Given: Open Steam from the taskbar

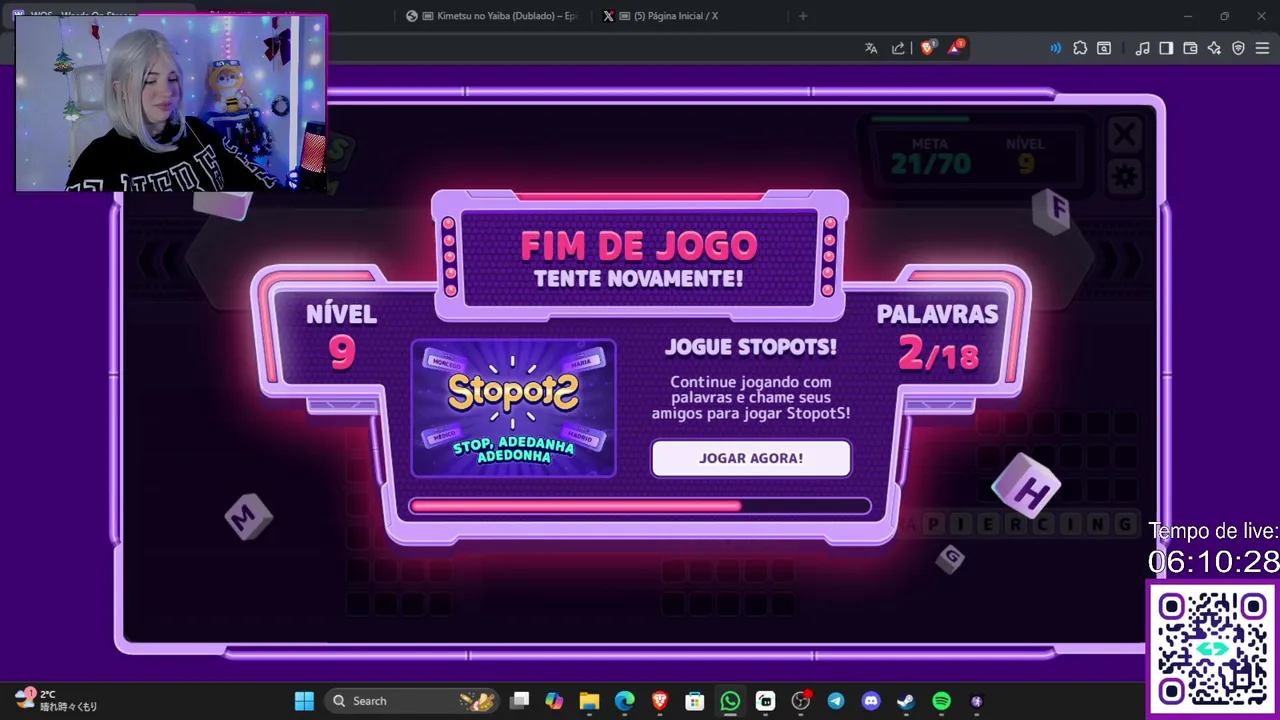Looking at the screenshot, I should [x=906, y=701].
